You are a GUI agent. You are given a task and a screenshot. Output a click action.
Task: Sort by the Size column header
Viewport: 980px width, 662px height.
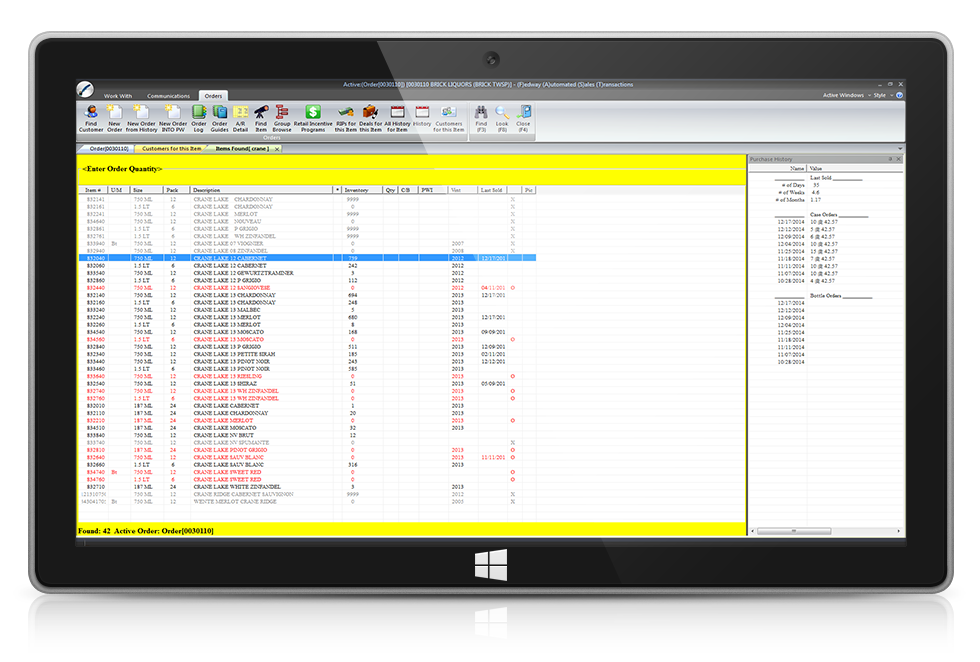pos(147,189)
